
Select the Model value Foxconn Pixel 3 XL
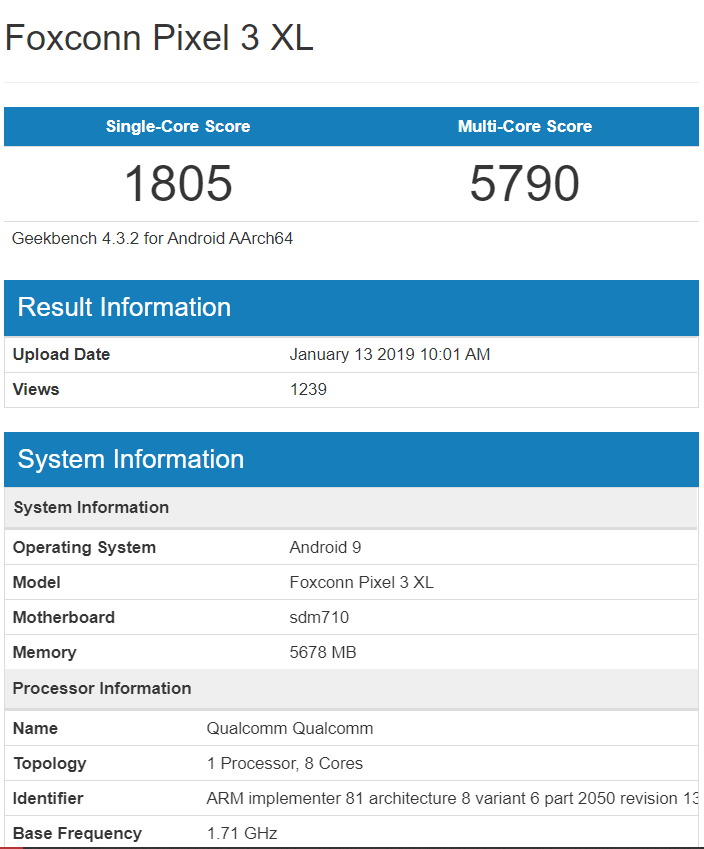pos(361,583)
